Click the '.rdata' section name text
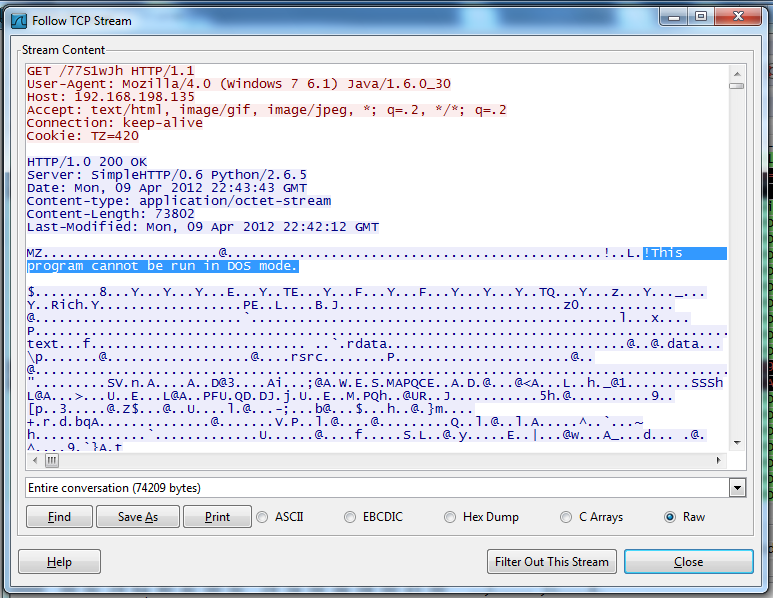Screen dimensions: 773x598 point(366,344)
